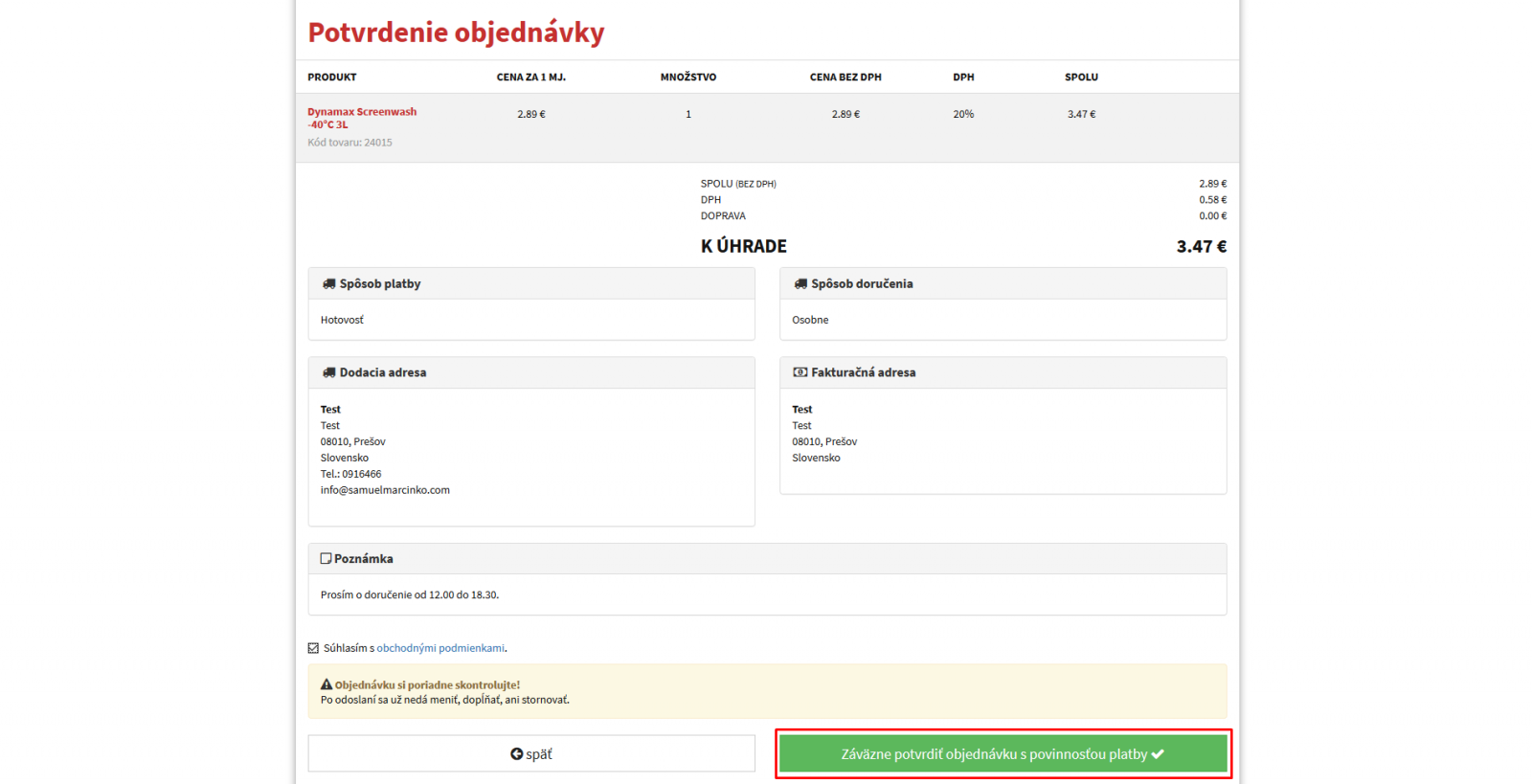Select the Osobne delivery method text
This screenshot has height=784, width=1532.
coord(810,321)
